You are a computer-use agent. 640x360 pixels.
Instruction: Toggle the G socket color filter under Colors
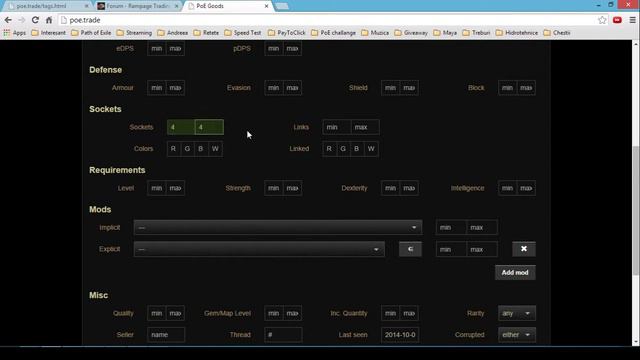pos(187,149)
